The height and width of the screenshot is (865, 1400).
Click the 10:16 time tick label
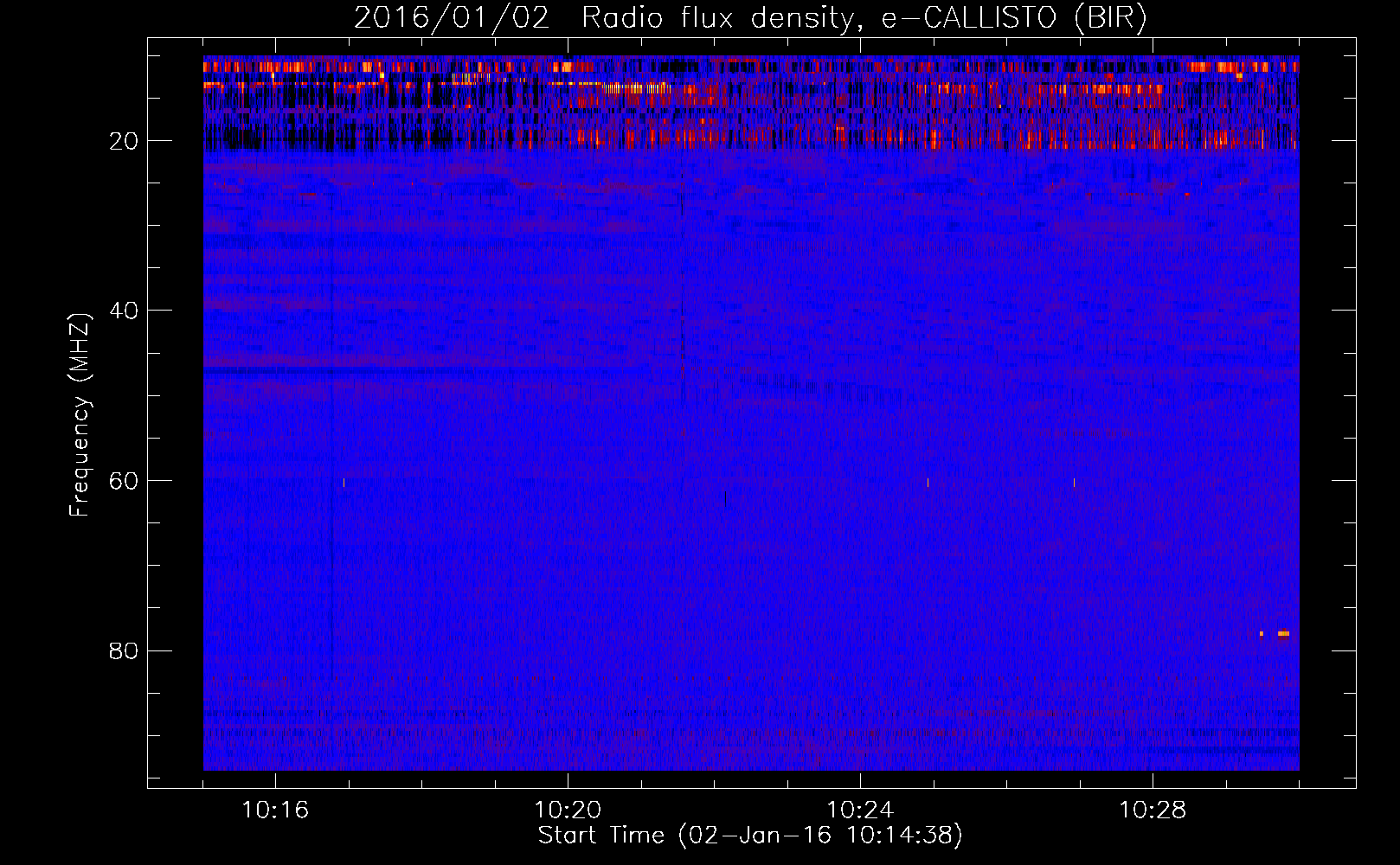pyautogui.click(x=275, y=811)
